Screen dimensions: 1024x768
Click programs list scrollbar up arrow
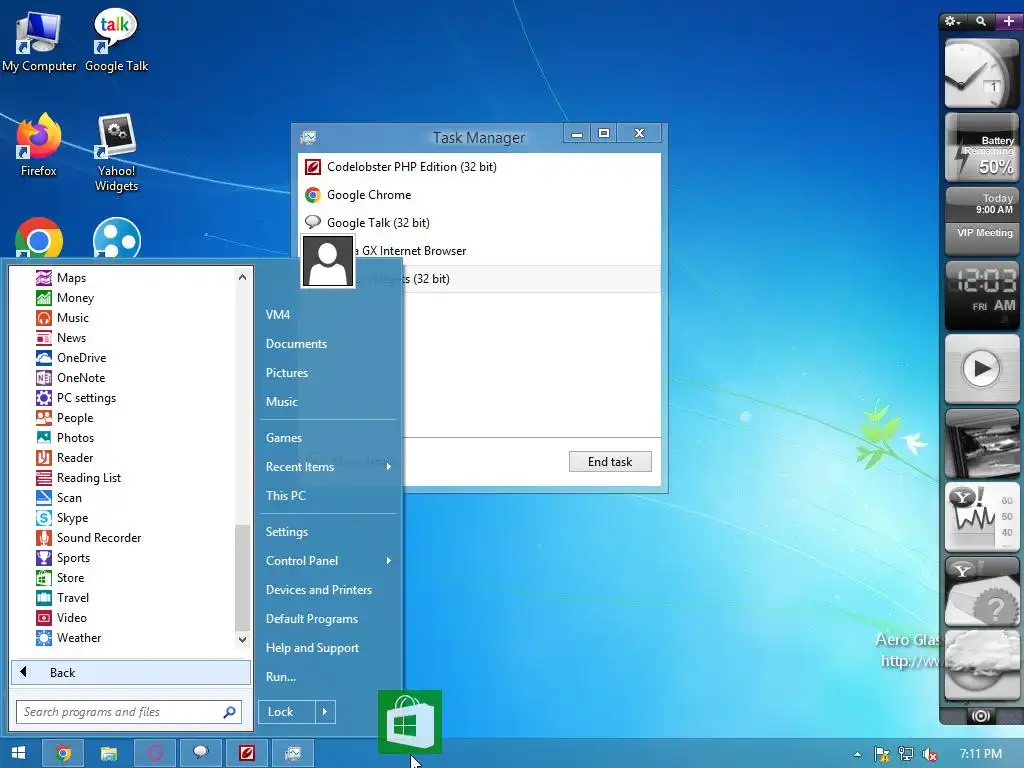pos(242,277)
